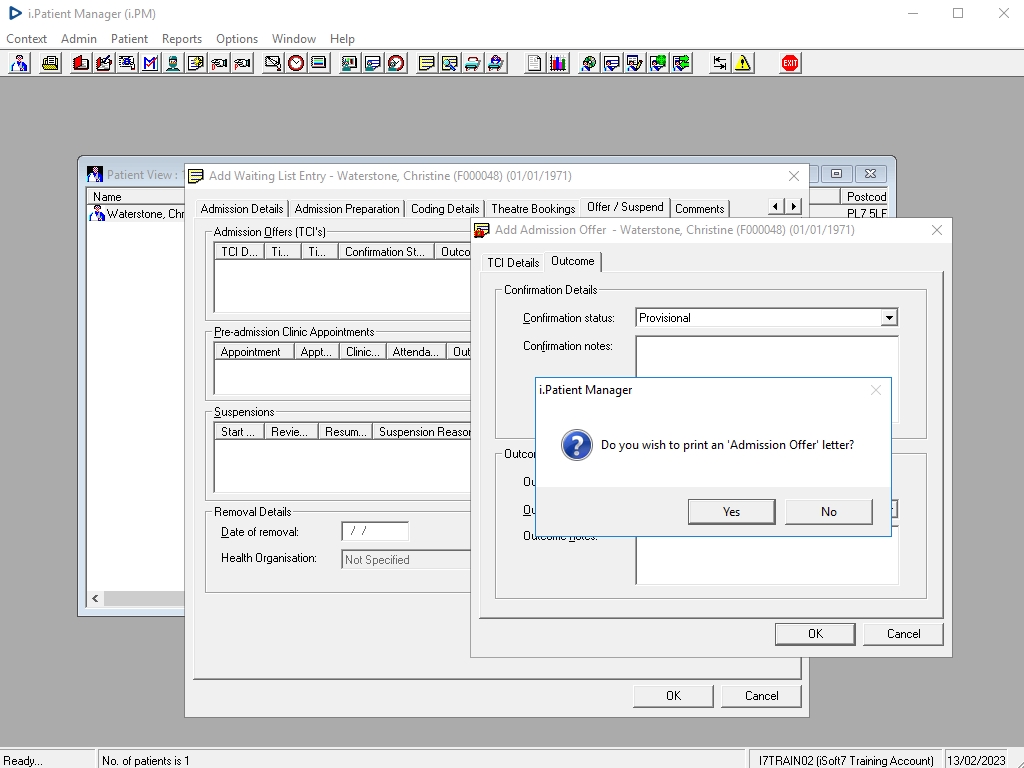Image resolution: width=1024 pixels, height=768 pixels.
Task: Click the note with magnifier icon
Action: click(x=449, y=63)
